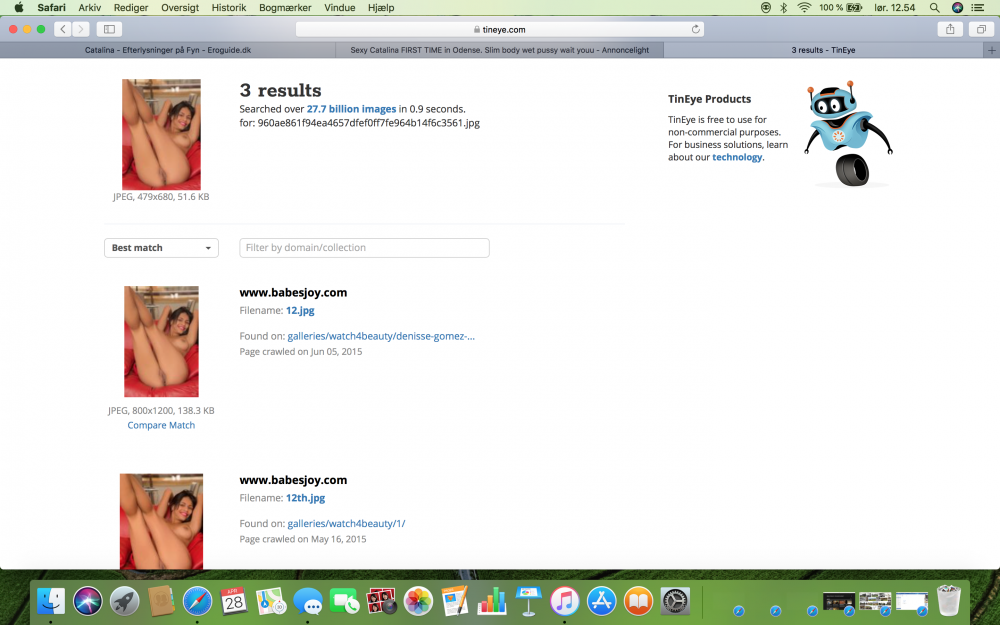Open the Hjælp menu
This screenshot has height=625, width=1000.
[381, 8]
